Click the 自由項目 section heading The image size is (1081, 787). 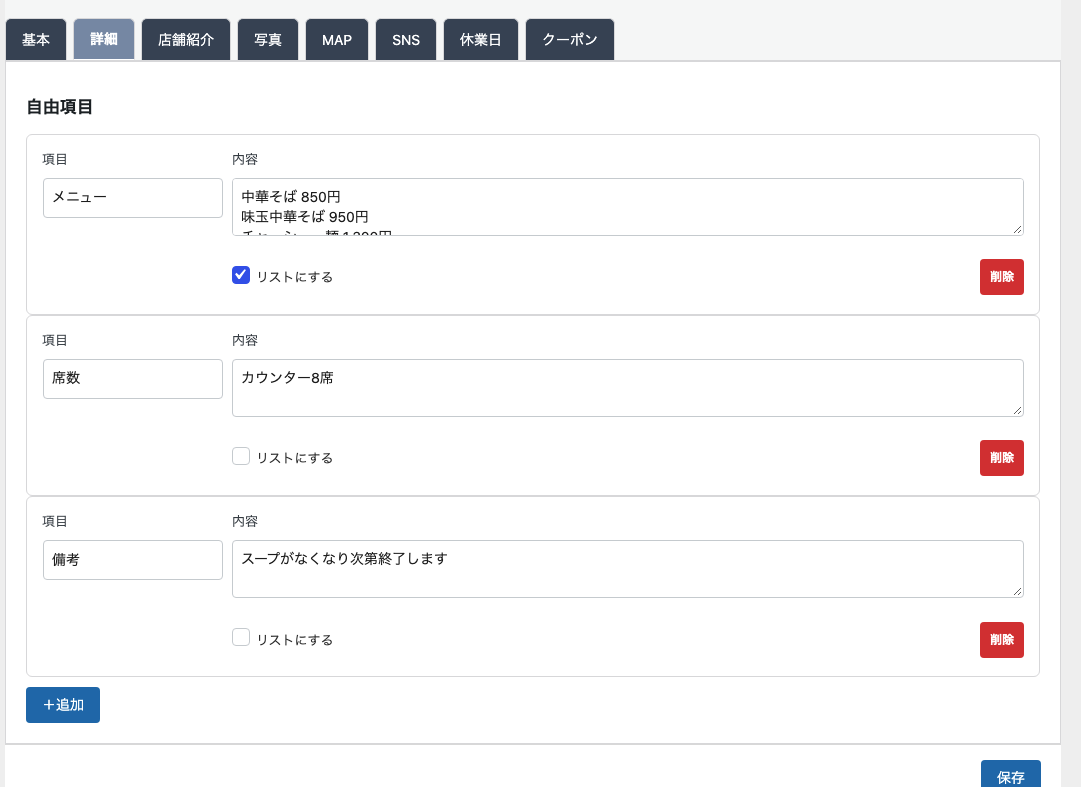[x=59, y=107]
